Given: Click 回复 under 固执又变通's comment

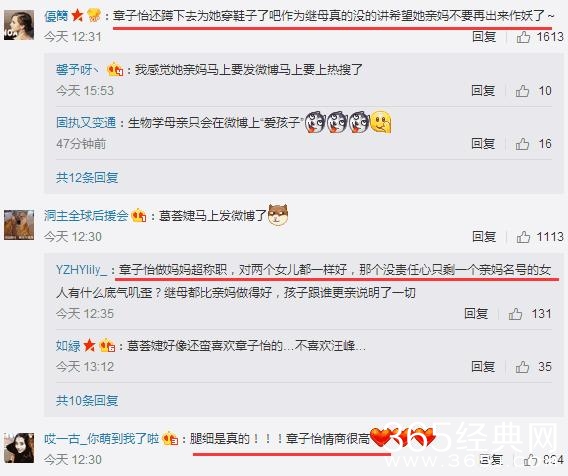Looking at the screenshot, I should click(483, 144).
